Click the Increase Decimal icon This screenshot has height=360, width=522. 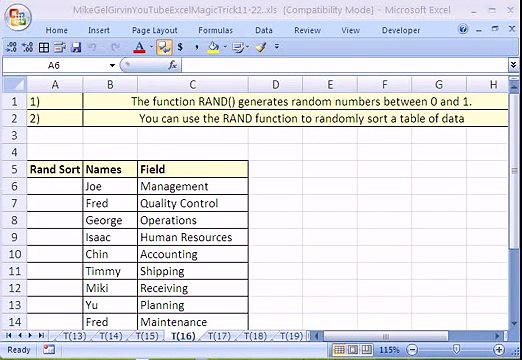[27, 47]
